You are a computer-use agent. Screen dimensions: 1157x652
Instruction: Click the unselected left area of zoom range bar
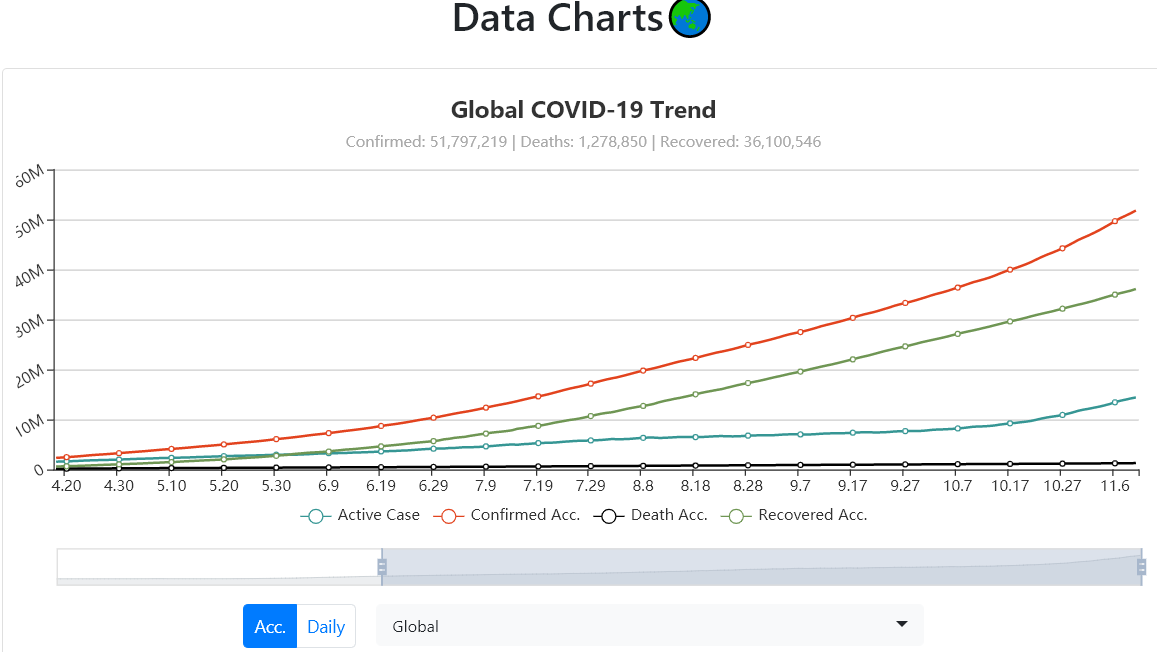click(x=219, y=566)
